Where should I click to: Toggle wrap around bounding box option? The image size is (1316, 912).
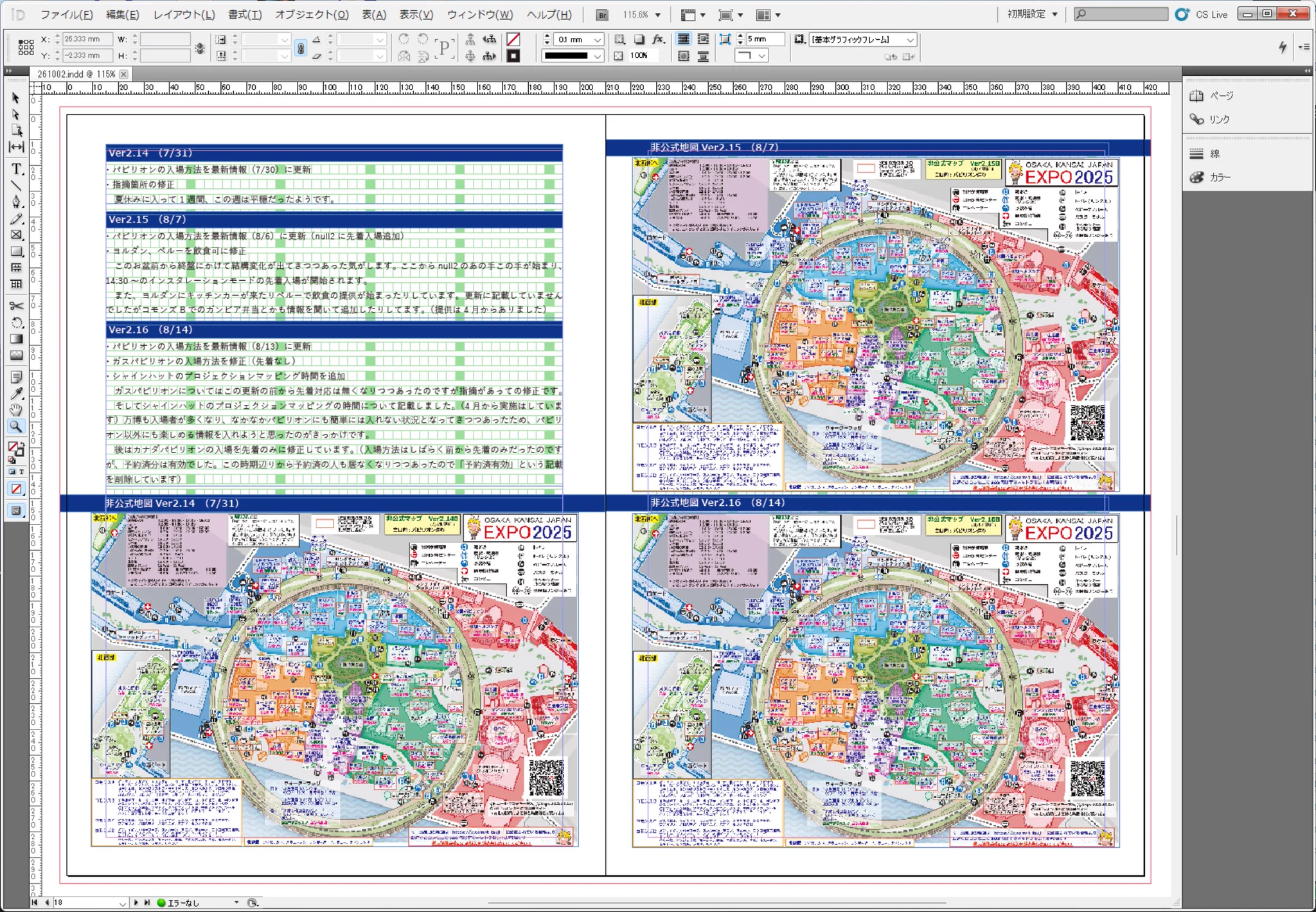pyautogui.click(x=703, y=40)
